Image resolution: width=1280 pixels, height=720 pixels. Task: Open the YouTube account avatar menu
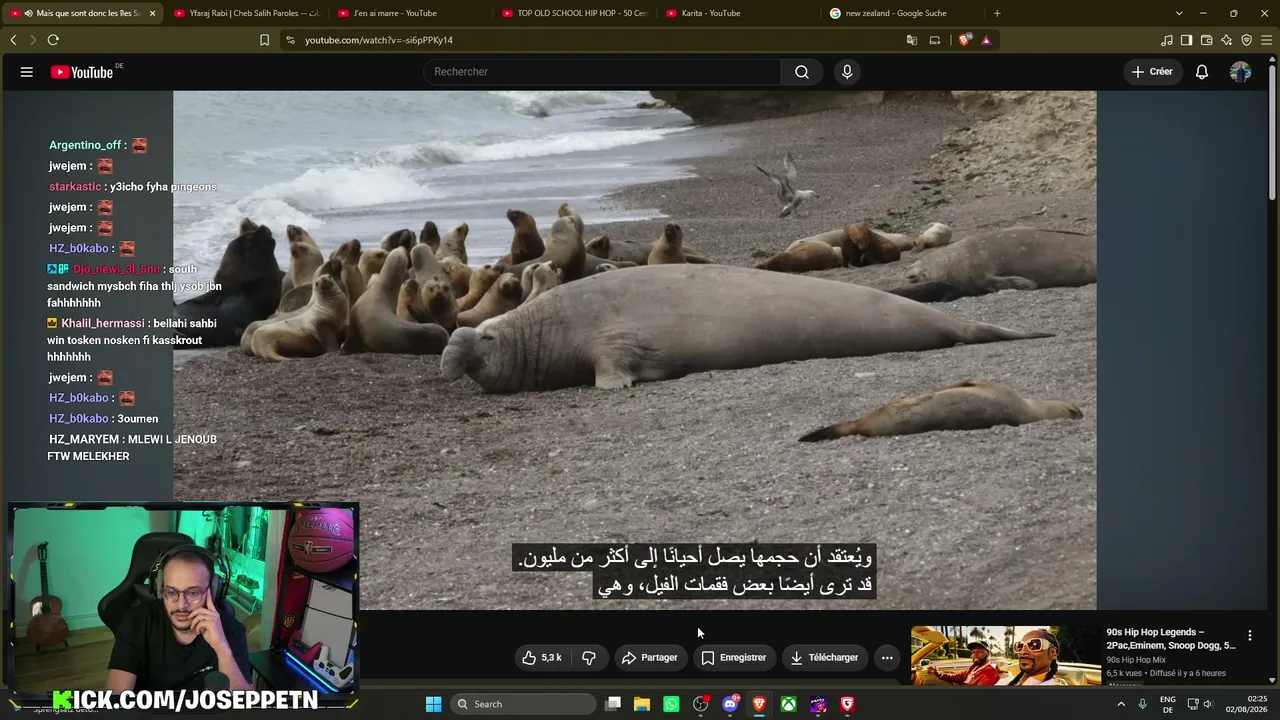[x=1240, y=72]
